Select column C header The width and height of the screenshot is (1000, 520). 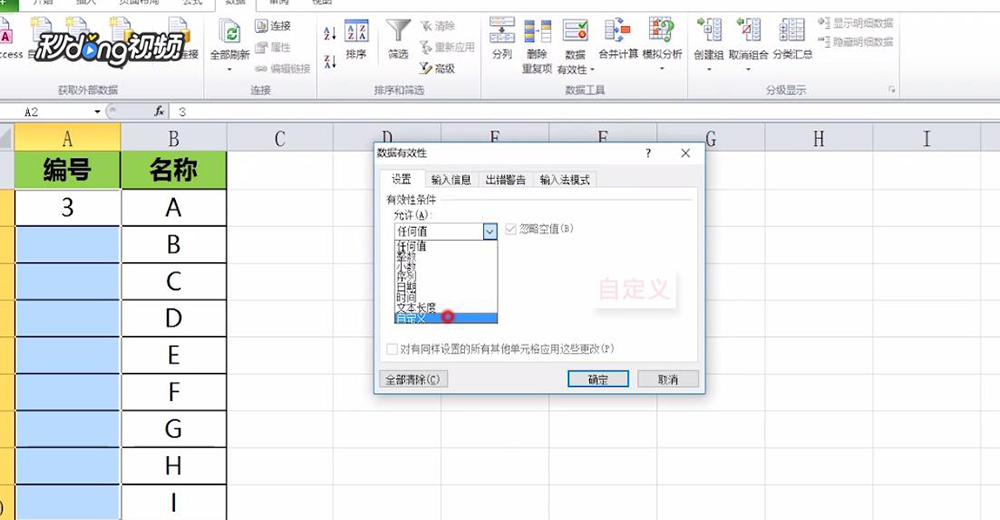pyautogui.click(x=280, y=138)
